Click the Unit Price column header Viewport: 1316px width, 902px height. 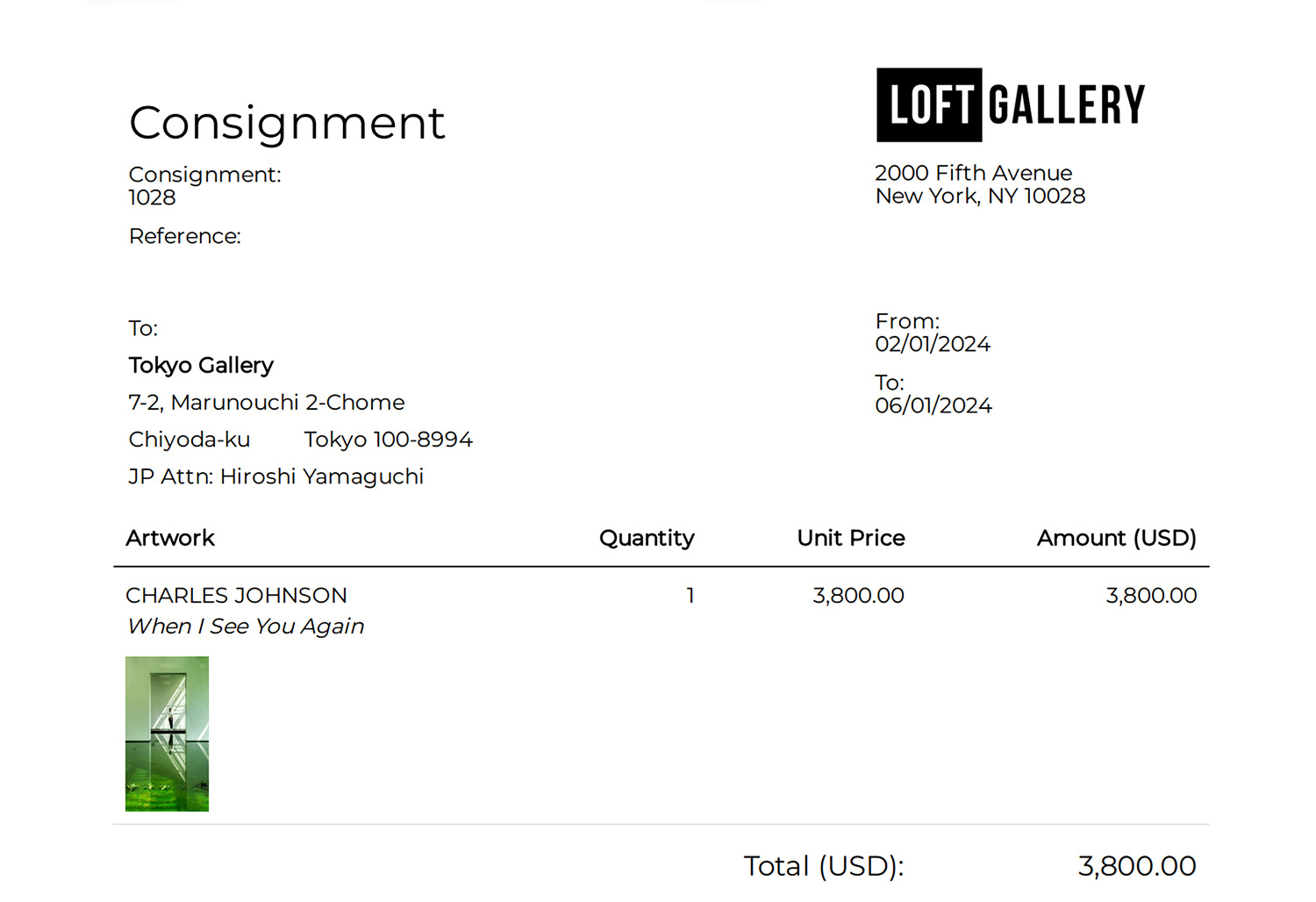click(851, 538)
